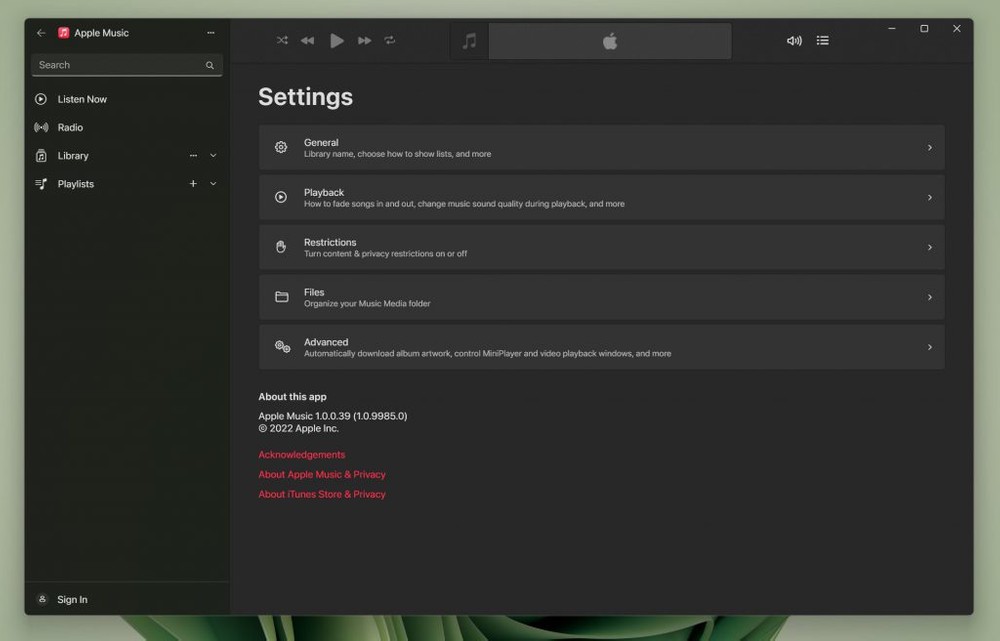This screenshot has height=641, width=1000.
Task: Open the sidebar more options ellipsis menu
Action: 211,33
